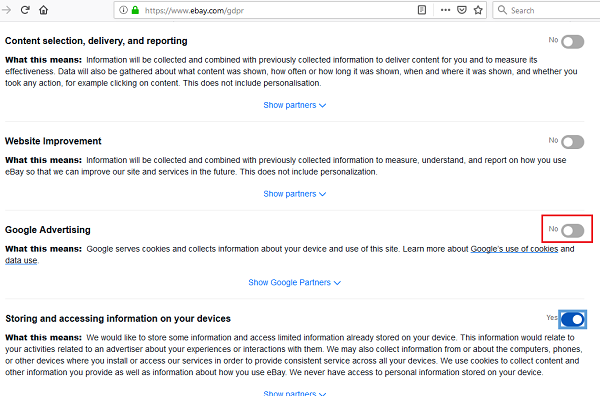The width and height of the screenshot is (600, 396).
Task: Disable Storing and accessing information toggle
Action: tap(572, 319)
